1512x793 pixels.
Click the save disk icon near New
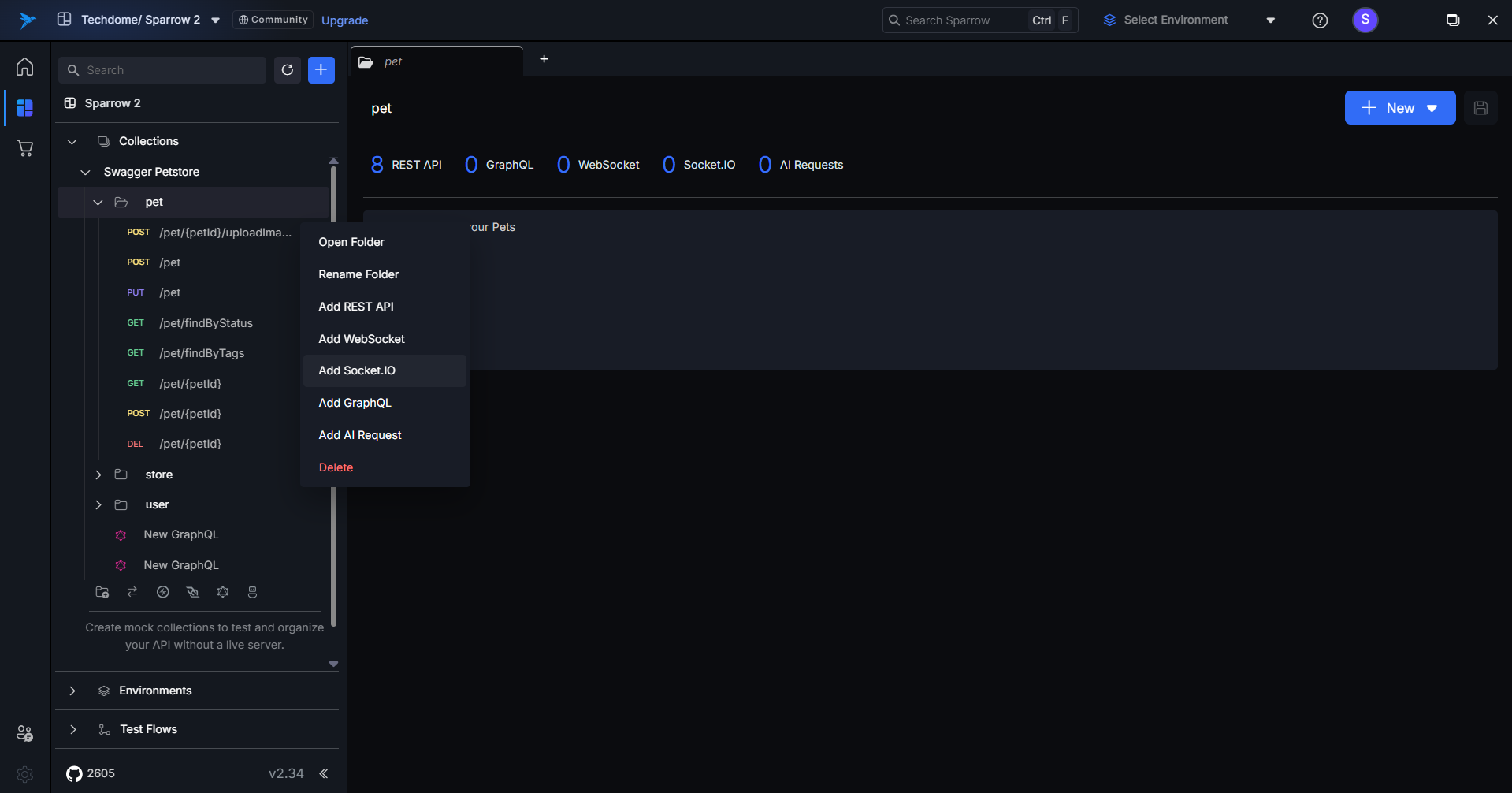(1480, 108)
